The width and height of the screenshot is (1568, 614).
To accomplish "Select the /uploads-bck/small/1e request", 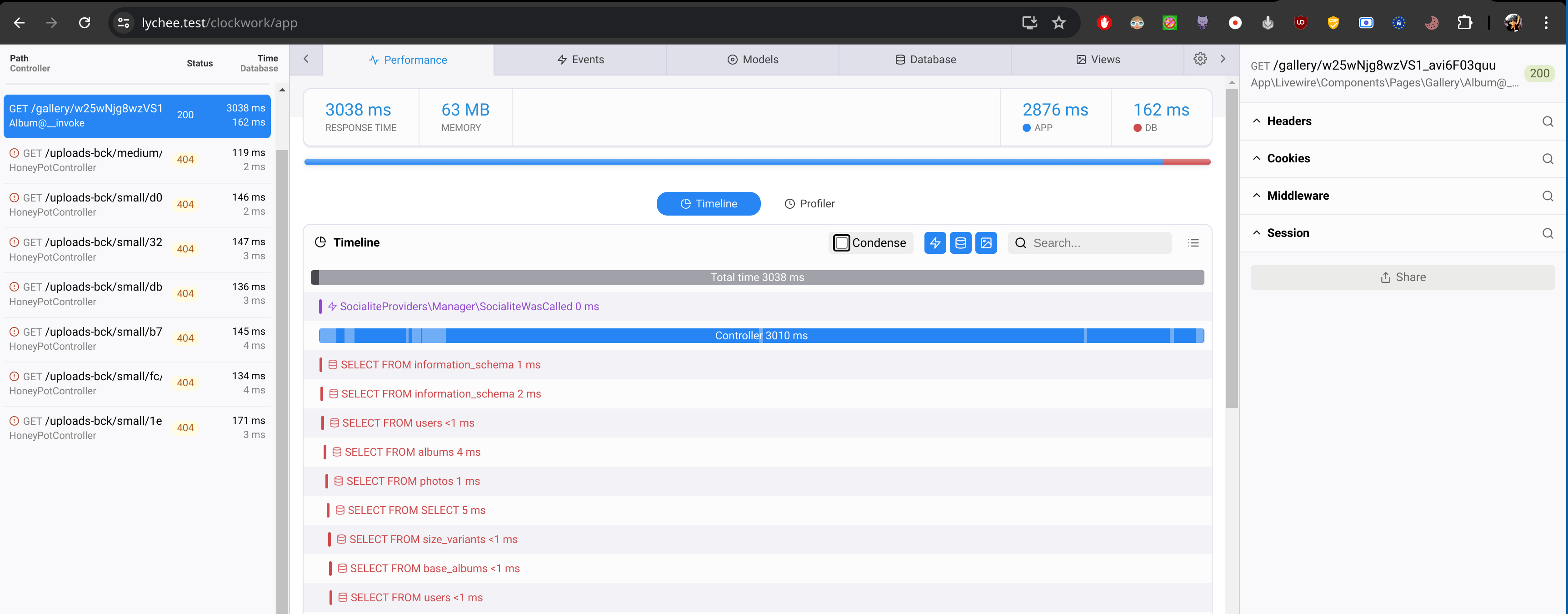I will 137,428.
